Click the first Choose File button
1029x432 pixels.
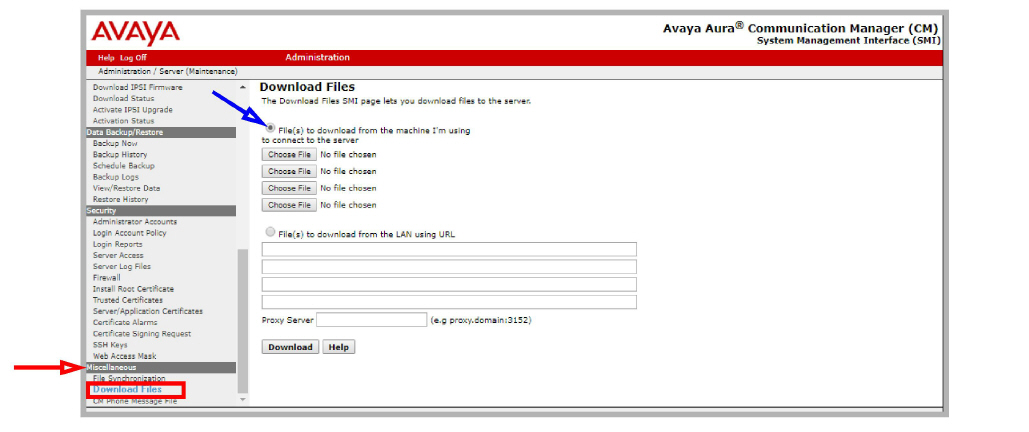pyautogui.click(x=289, y=154)
